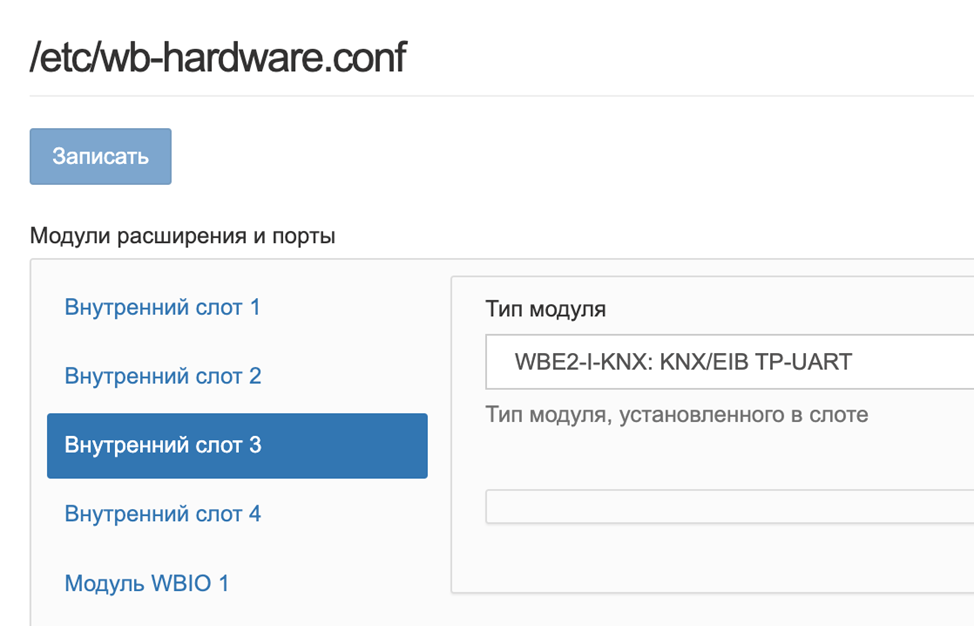Click the /etc/wb-hardware.conf page title
The image size is (974, 626).
pyautogui.click(x=218, y=57)
